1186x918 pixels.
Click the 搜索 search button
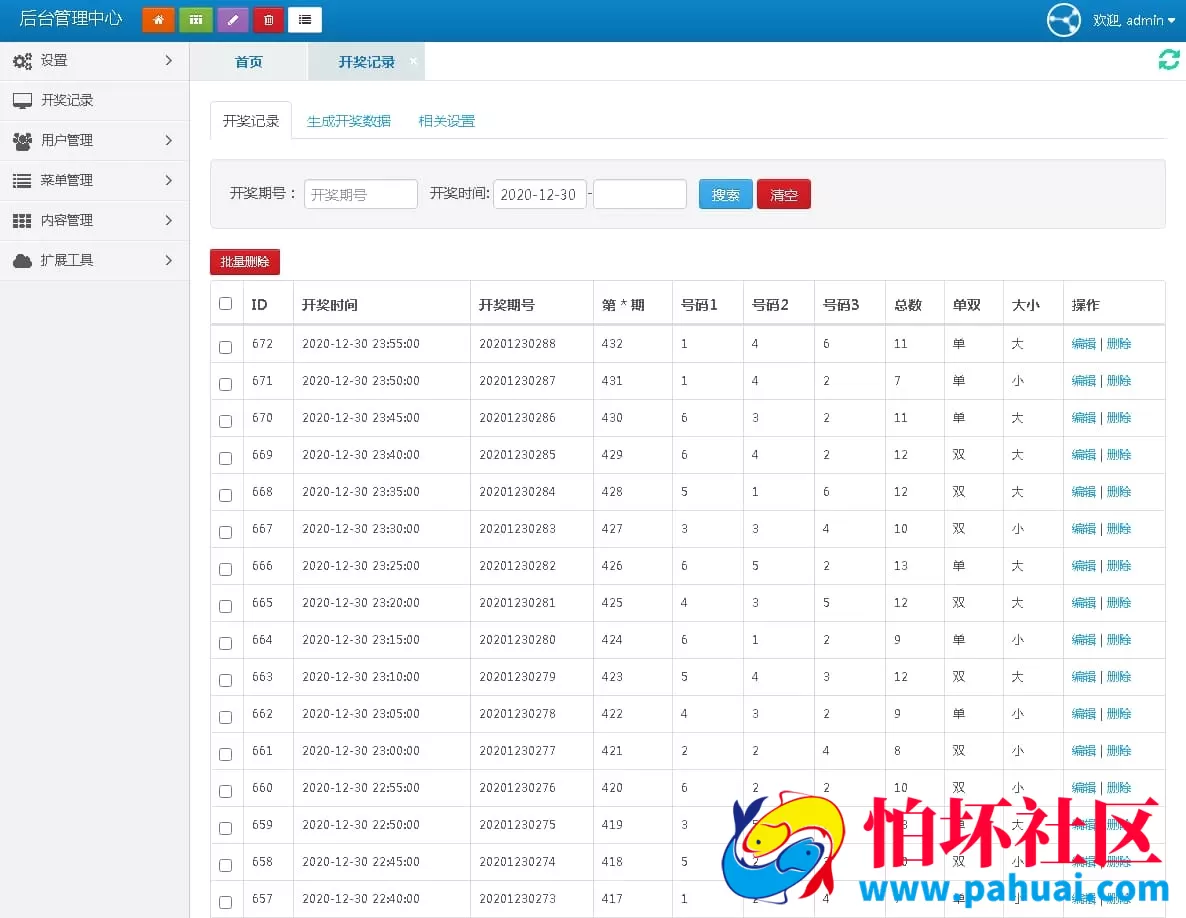tap(725, 194)
